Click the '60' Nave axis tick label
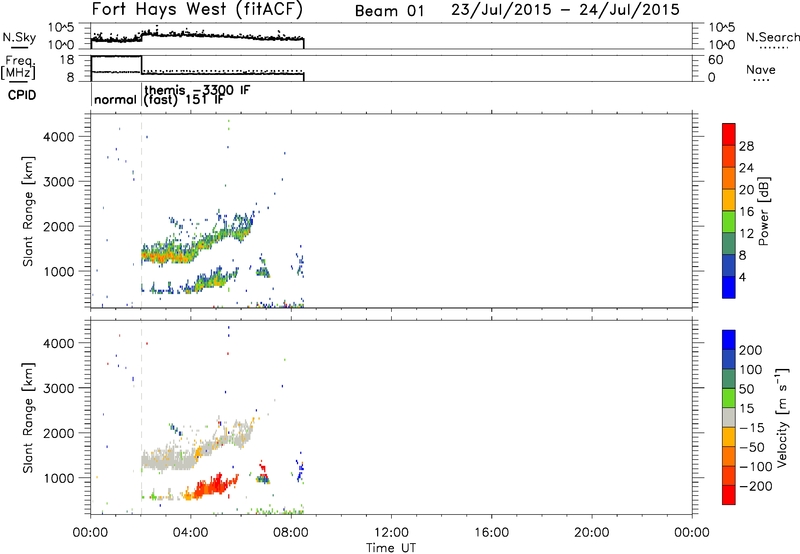Viewport: 800px width, 554px height. (715, 60)
